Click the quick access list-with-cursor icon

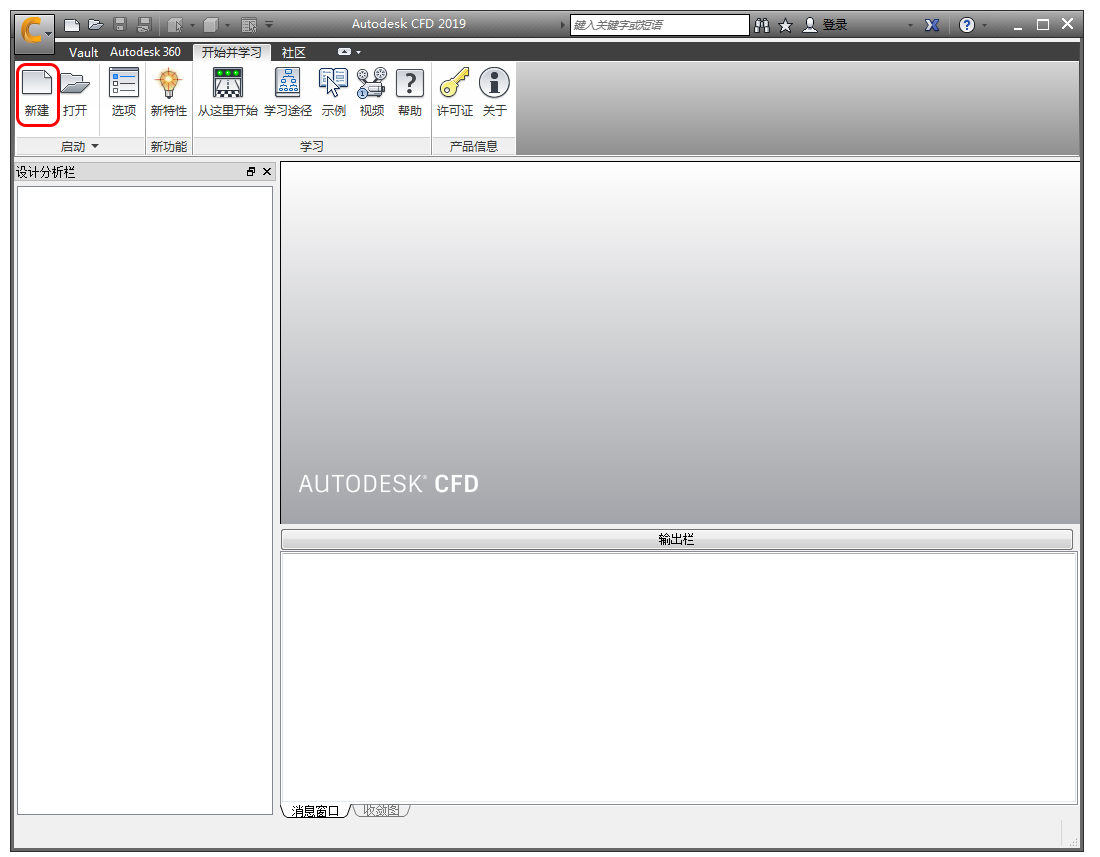(249, 25)
